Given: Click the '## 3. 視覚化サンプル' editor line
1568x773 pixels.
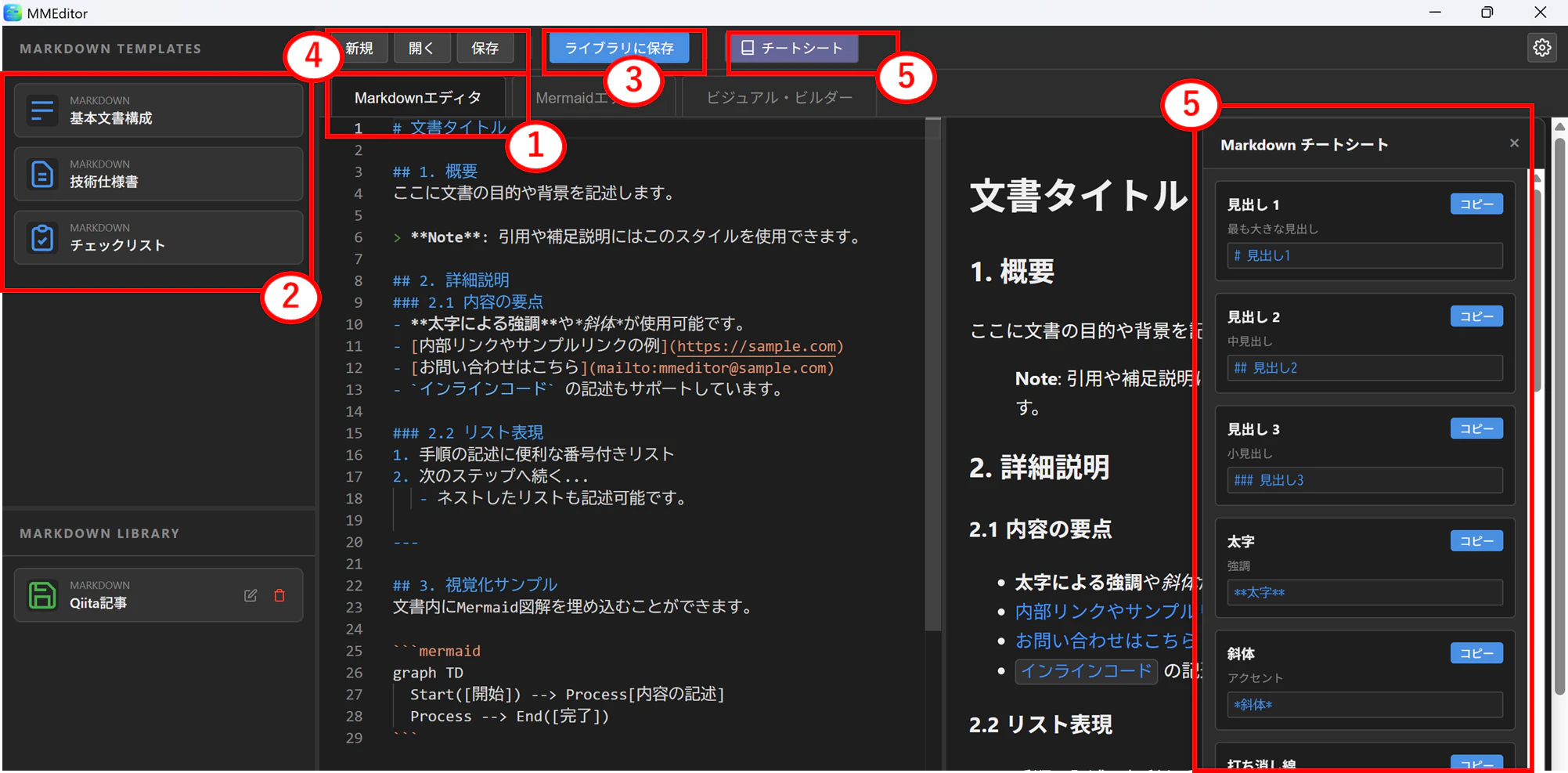Looking at the screenshot, I should point(474,585).
